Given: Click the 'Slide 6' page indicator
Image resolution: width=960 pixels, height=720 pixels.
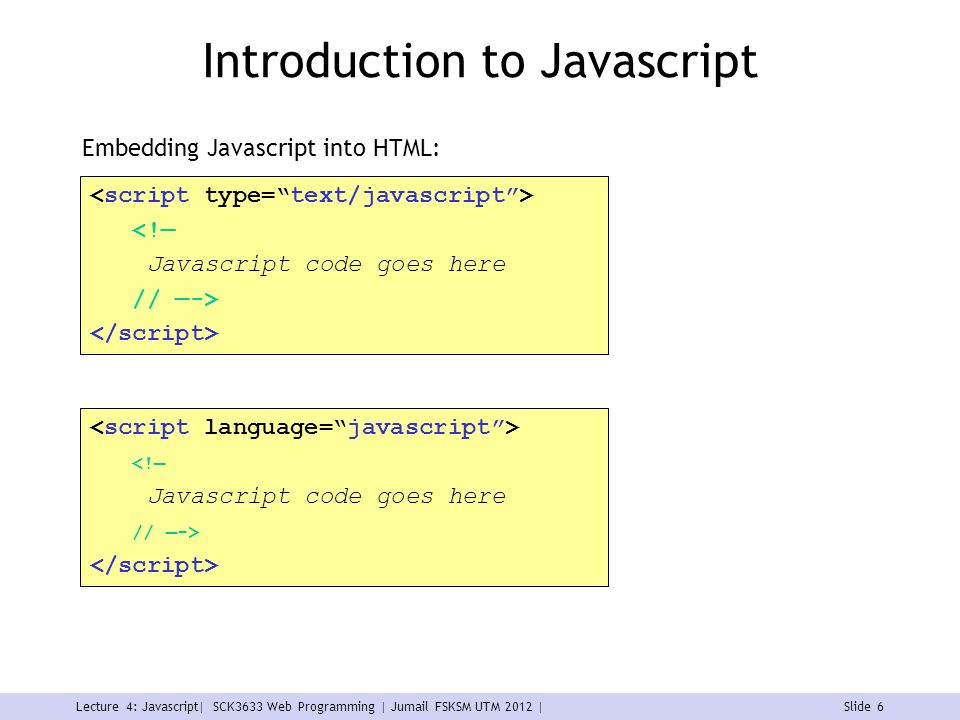Looking at the screenshot, I should coord(863,707).
